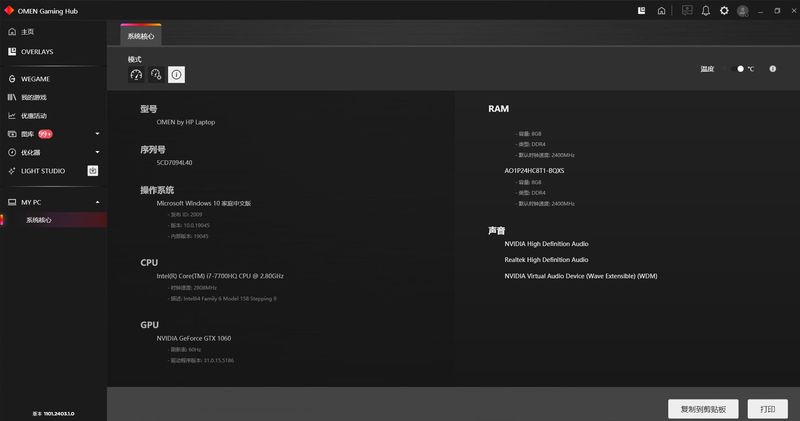Open the remote desktop icon in title bar

pos(687,10)
